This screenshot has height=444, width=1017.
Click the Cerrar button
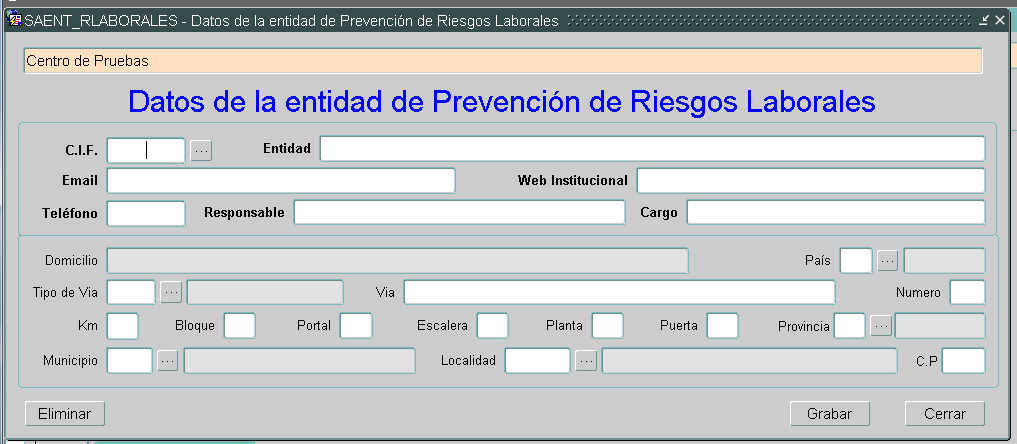point(944,413)
